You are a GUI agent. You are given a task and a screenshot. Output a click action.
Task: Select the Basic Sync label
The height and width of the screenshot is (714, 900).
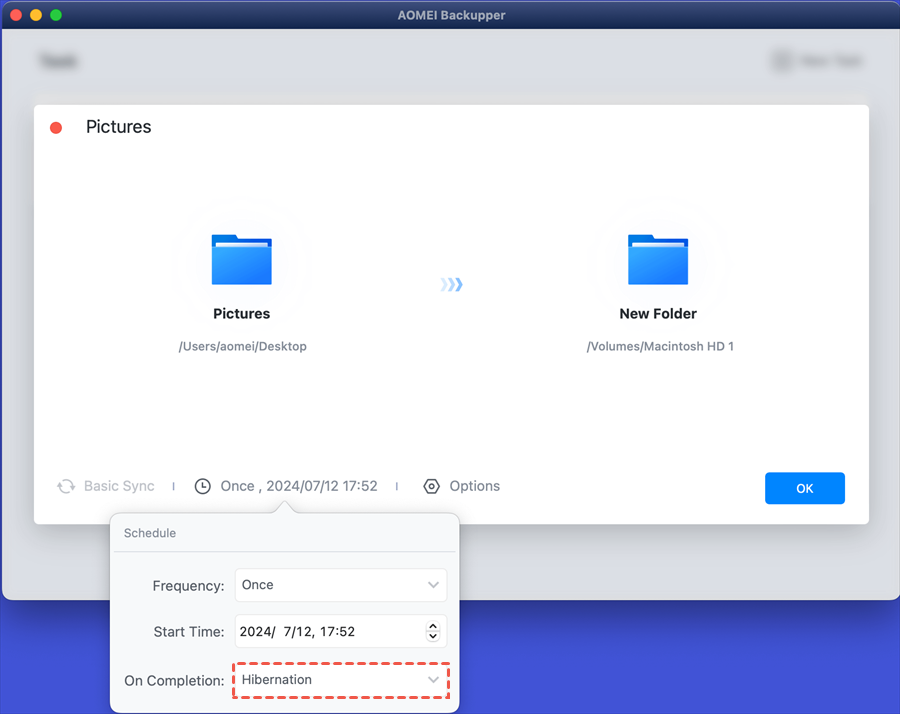[x=119, y=486]
